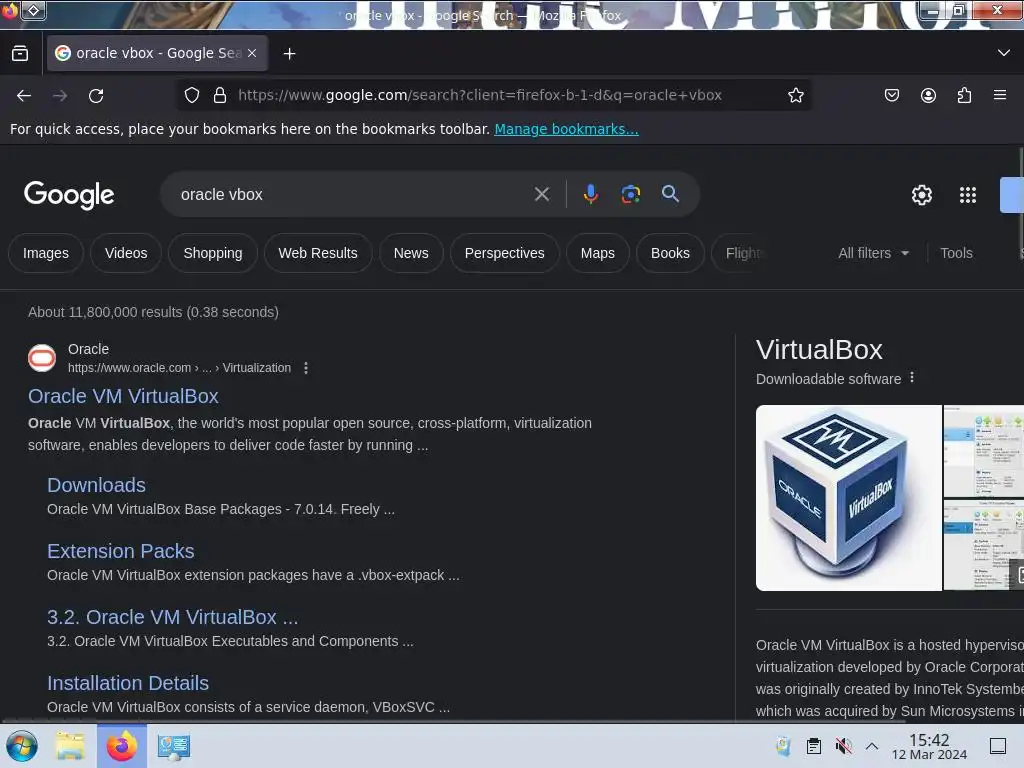Submit search with magnifier icon
The width and height of the screenshot is (1024, 768).
(670, 193)
